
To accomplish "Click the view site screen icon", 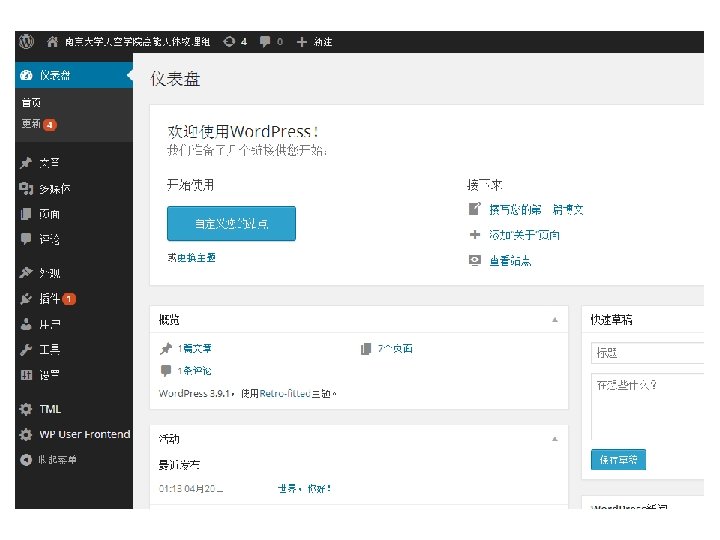I will point(474,260).
